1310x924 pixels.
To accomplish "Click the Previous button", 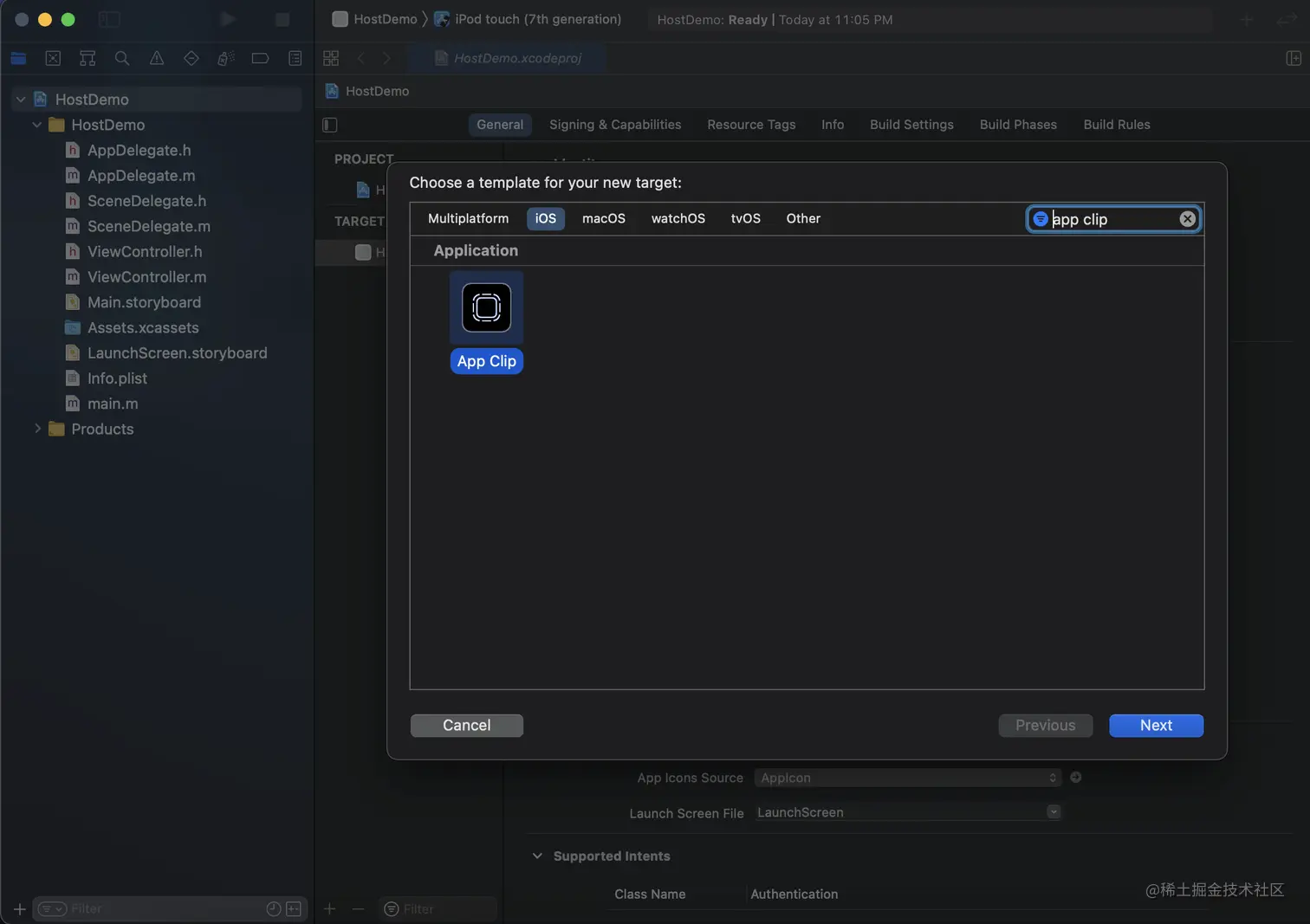I will click(1045, 725).
